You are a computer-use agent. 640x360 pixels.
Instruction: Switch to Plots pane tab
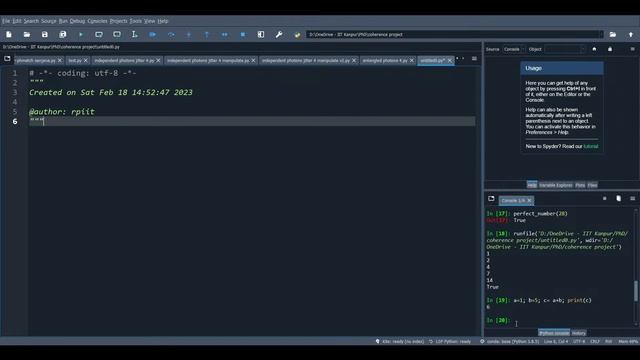[x=580, y=185]
